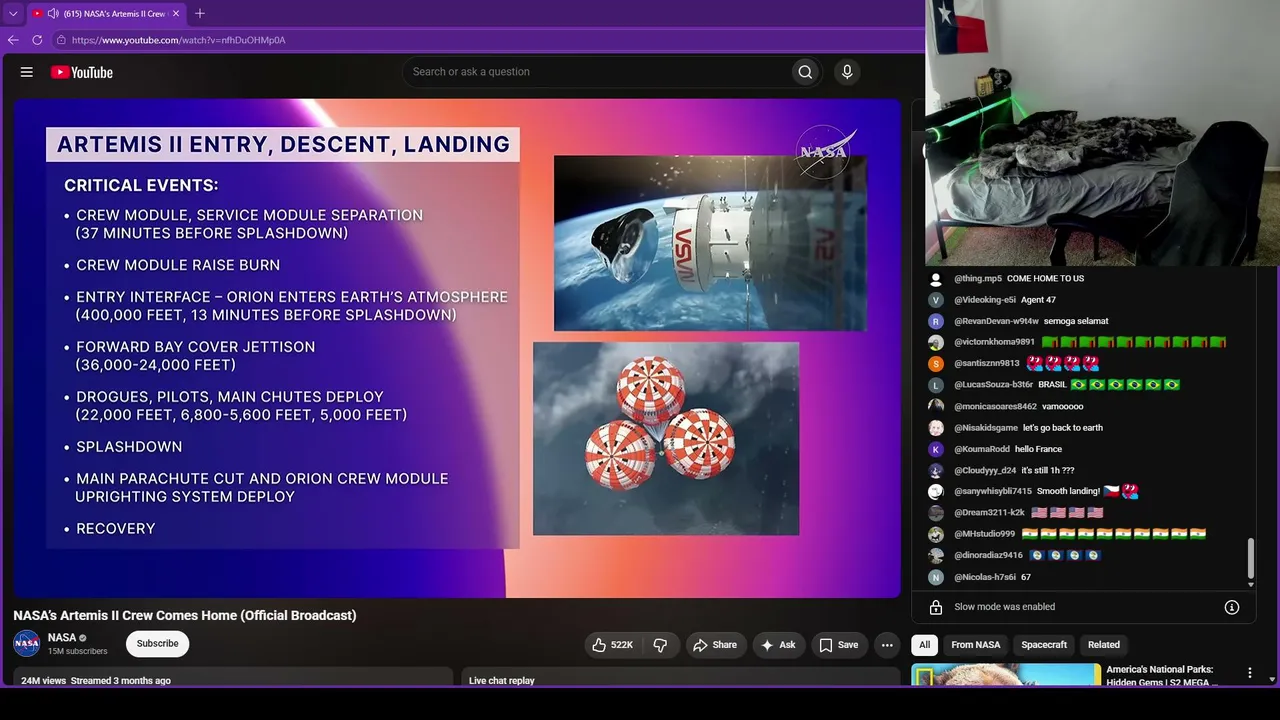This screenshot has width=1280, height=720.
Task: Click the avatar of @Cloudyyy_d24
Action: coord(936,470)
